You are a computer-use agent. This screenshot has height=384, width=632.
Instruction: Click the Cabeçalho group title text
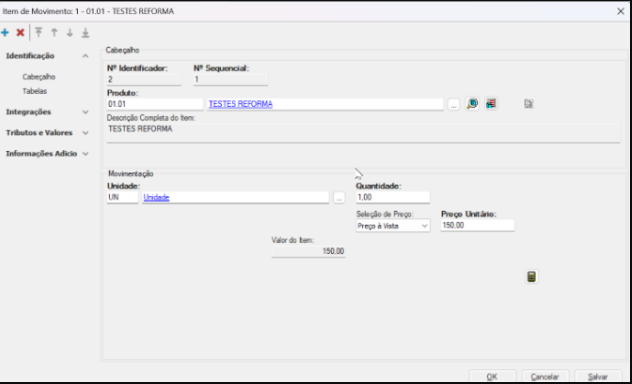coord(123,50)
